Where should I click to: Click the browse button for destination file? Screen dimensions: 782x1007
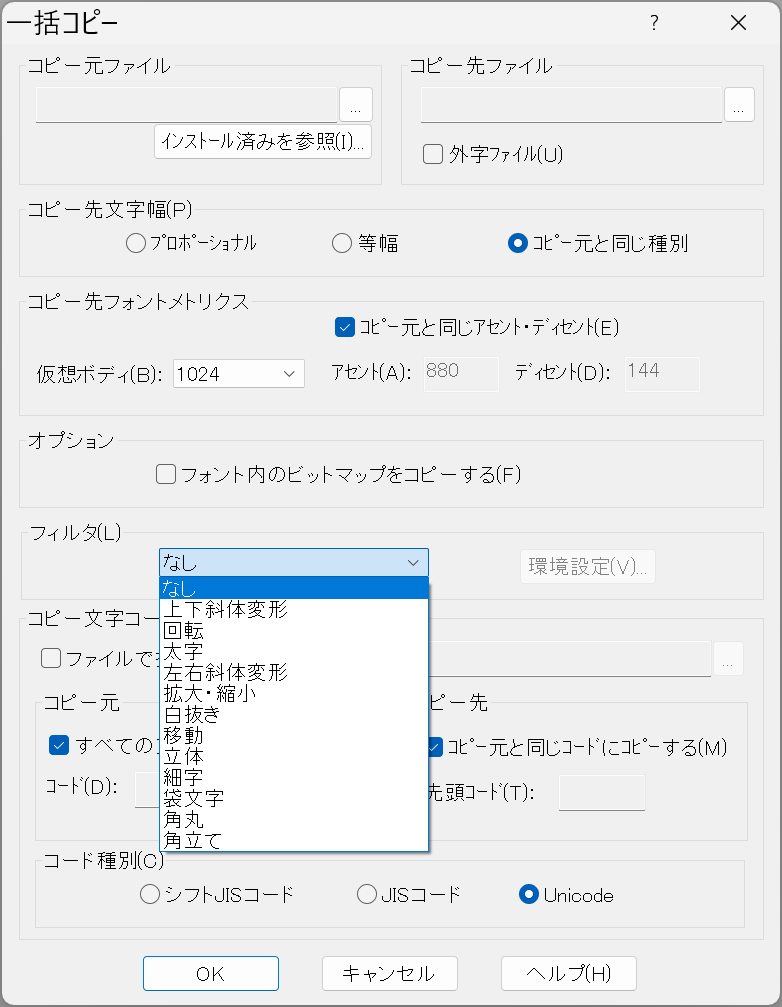[x=739, y=105]
